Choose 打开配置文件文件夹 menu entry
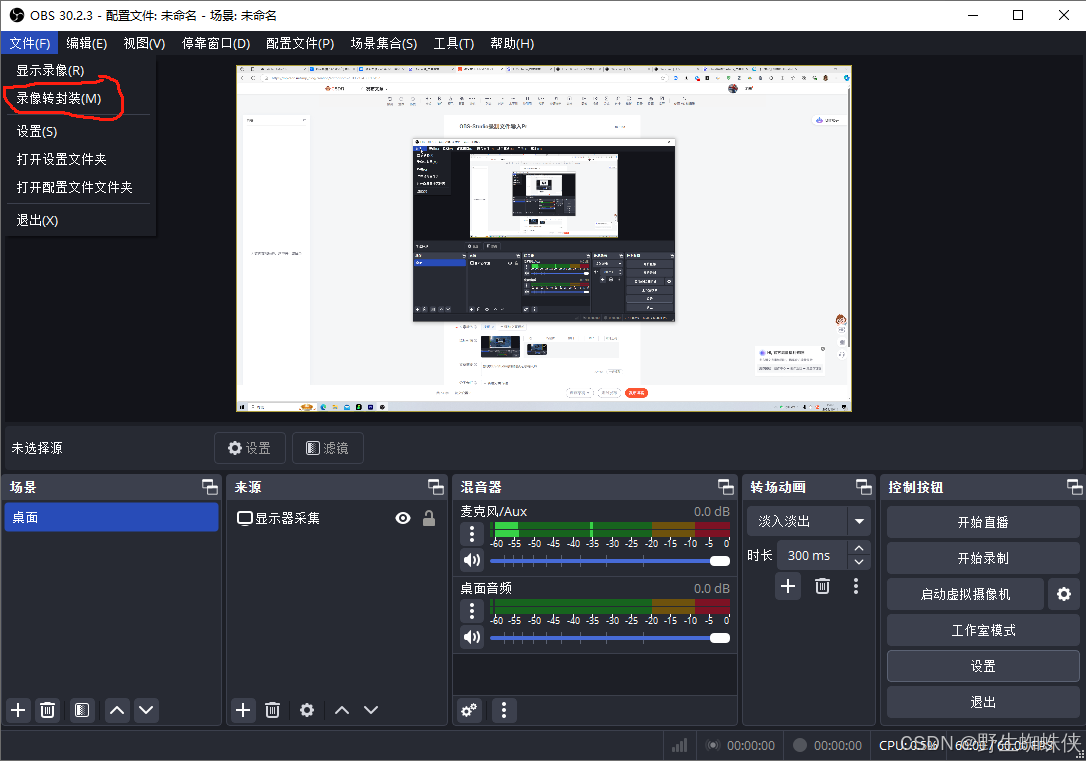This screenshot has height=761, width=1086. (x=80, y=187)
